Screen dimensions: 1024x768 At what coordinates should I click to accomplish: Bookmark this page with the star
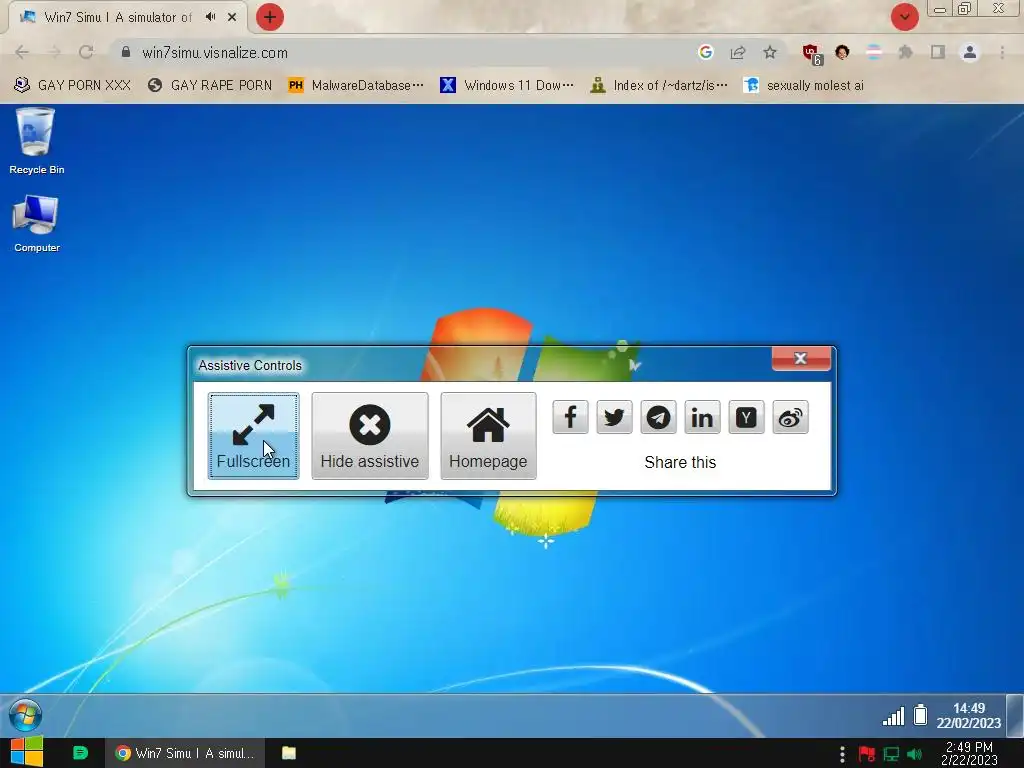[x=770, y=52]
